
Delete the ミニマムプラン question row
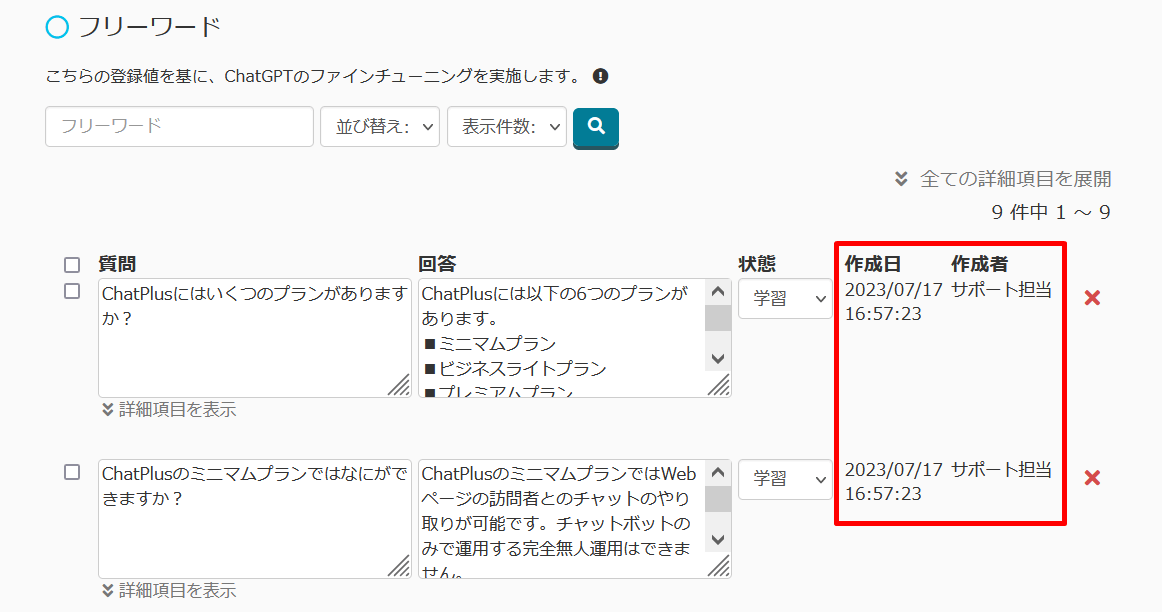(1092, 478)
